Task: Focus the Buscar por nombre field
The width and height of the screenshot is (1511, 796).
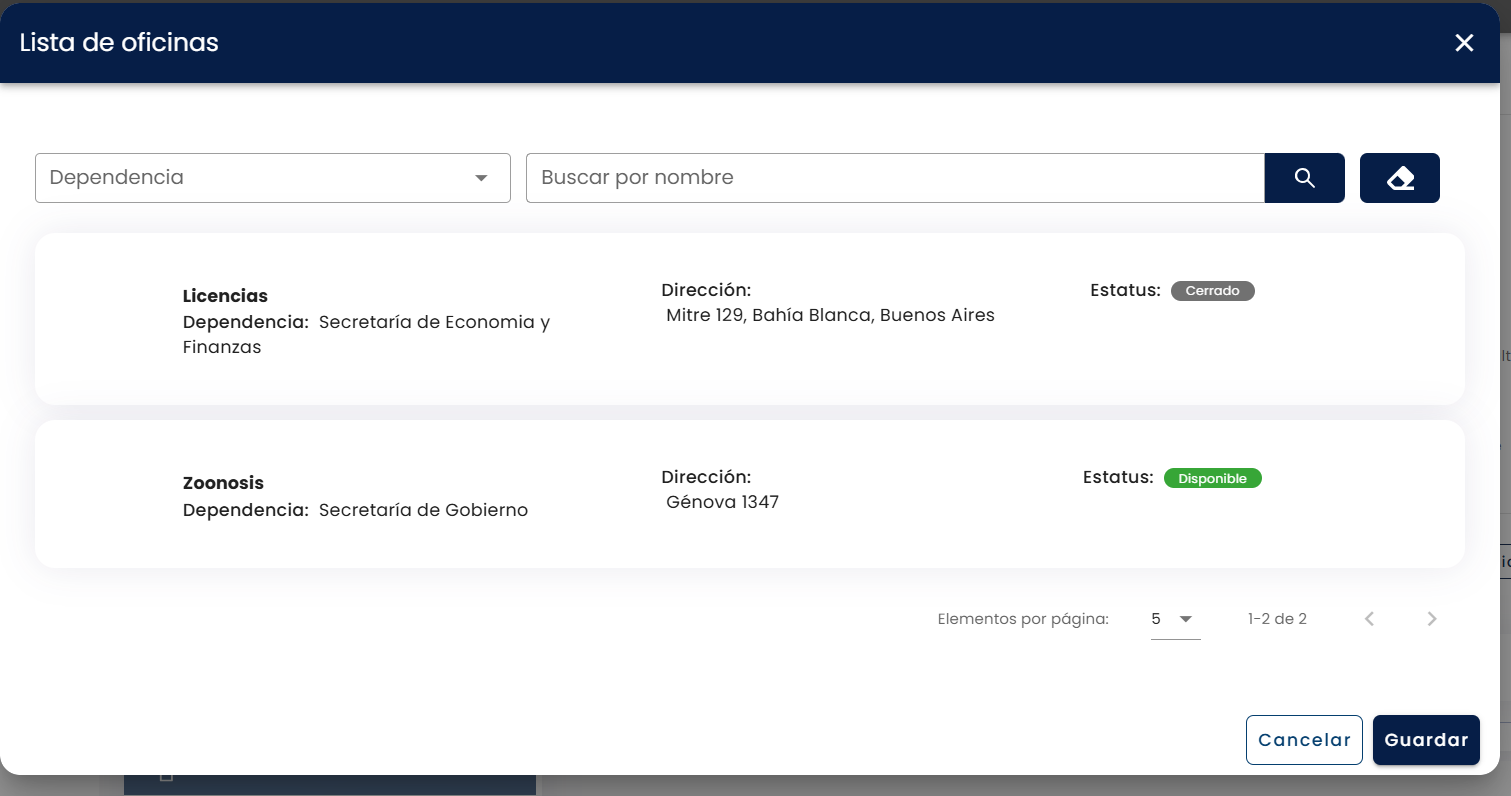Action: point(895,178)
